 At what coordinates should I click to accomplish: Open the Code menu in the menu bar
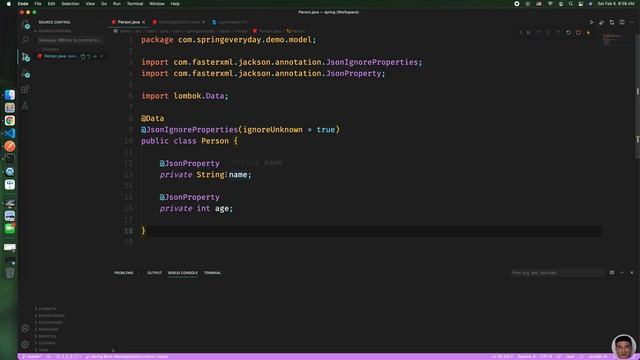[x=23, y=4]
